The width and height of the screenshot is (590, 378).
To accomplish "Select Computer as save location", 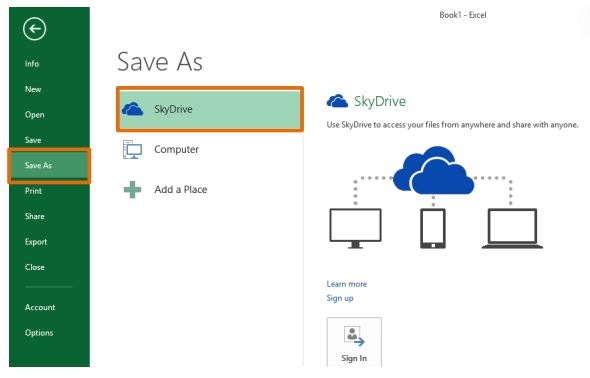I will coord(210,149).
